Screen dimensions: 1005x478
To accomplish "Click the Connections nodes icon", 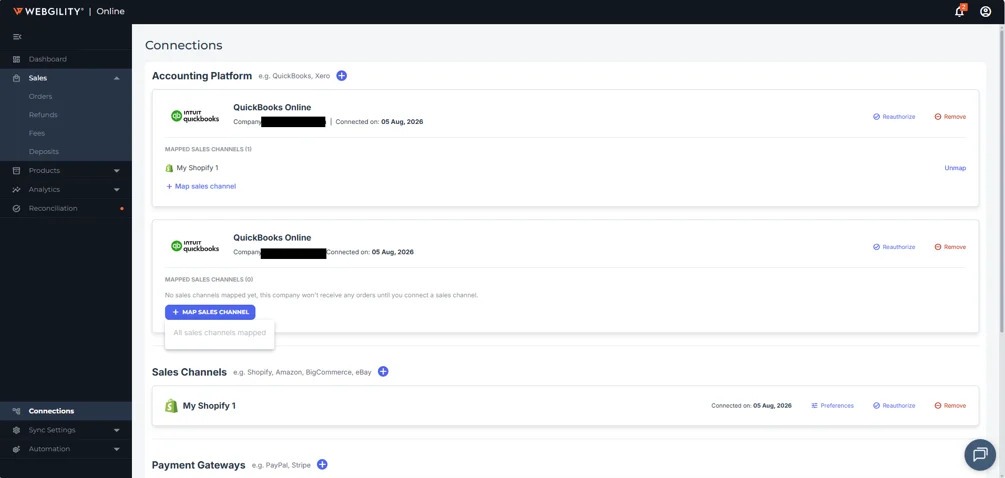I will pos(17,411).
